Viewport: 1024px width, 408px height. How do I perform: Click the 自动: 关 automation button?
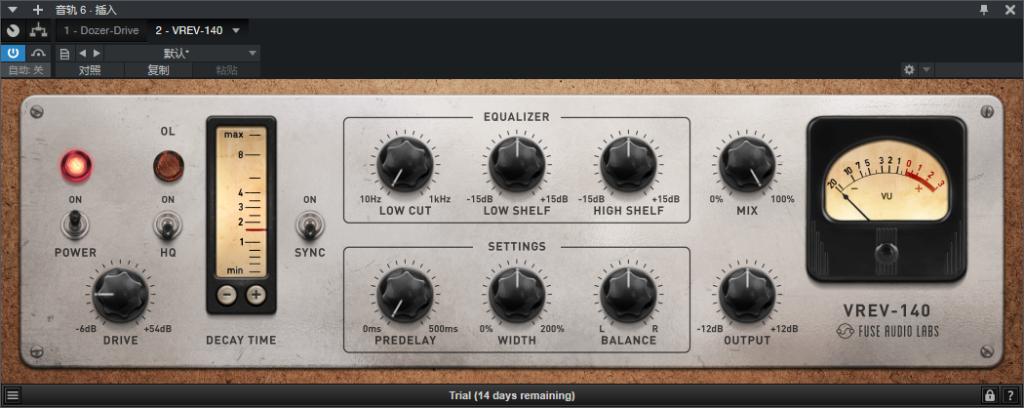pos(26,70)
